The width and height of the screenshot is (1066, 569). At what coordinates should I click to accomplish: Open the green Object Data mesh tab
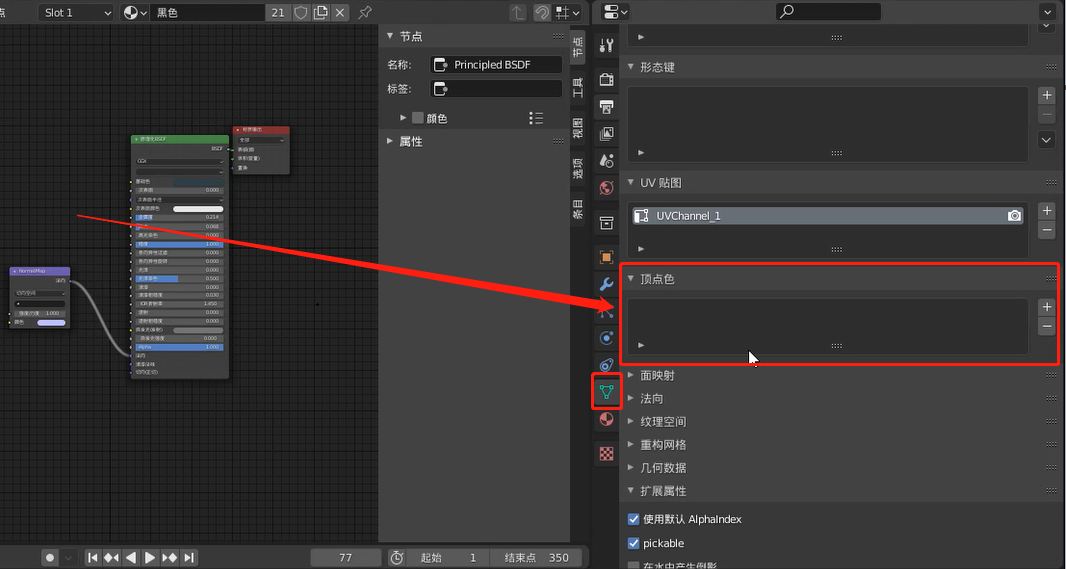[606, 392]
